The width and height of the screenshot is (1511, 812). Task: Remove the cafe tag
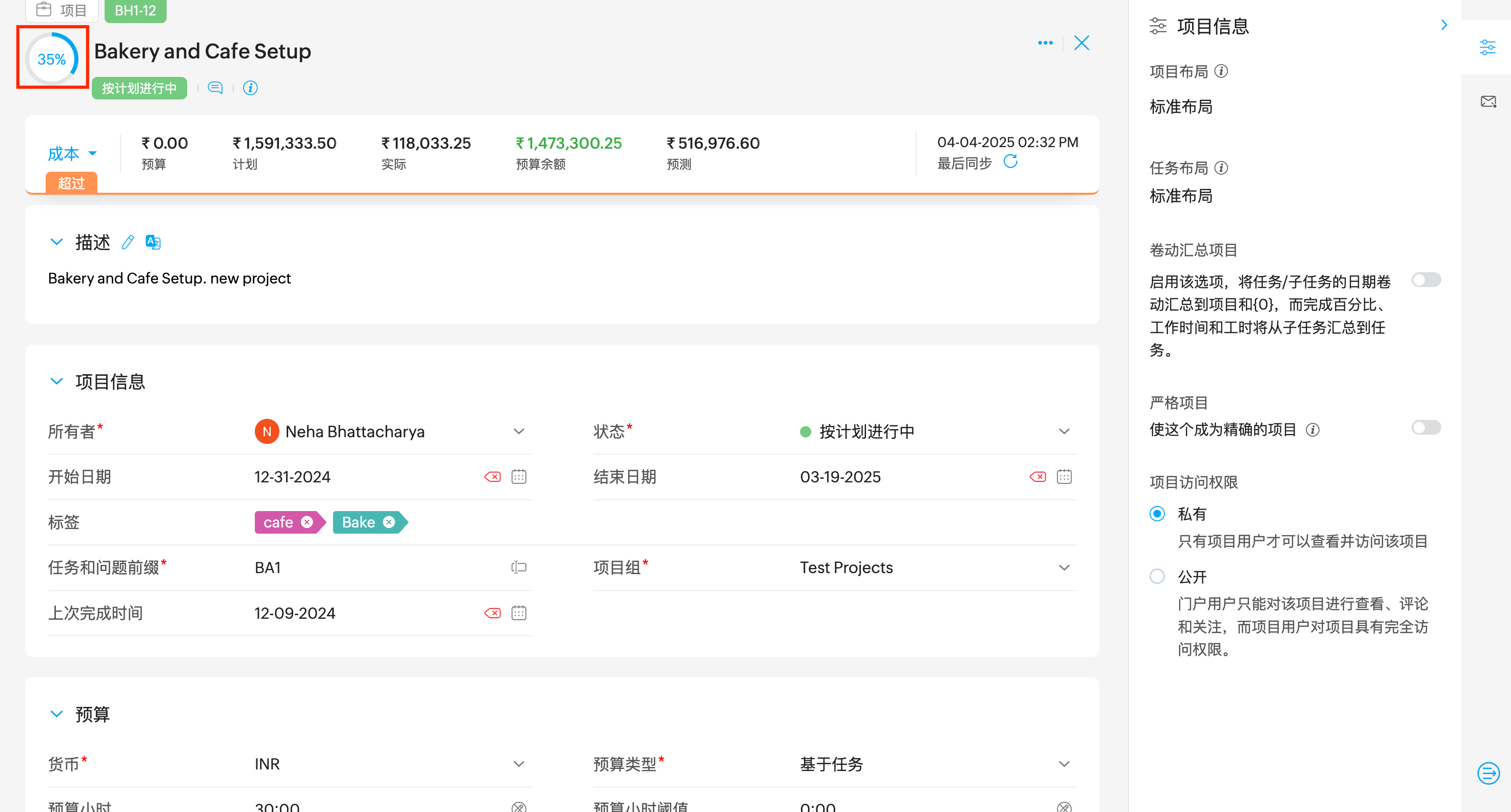point(307,522)
